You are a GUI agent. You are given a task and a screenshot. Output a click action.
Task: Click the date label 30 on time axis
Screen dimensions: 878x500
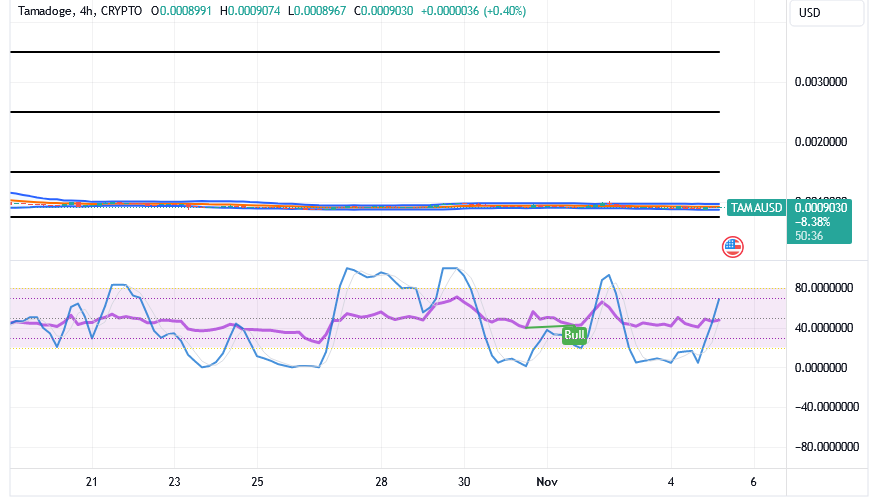coord(464,482)
